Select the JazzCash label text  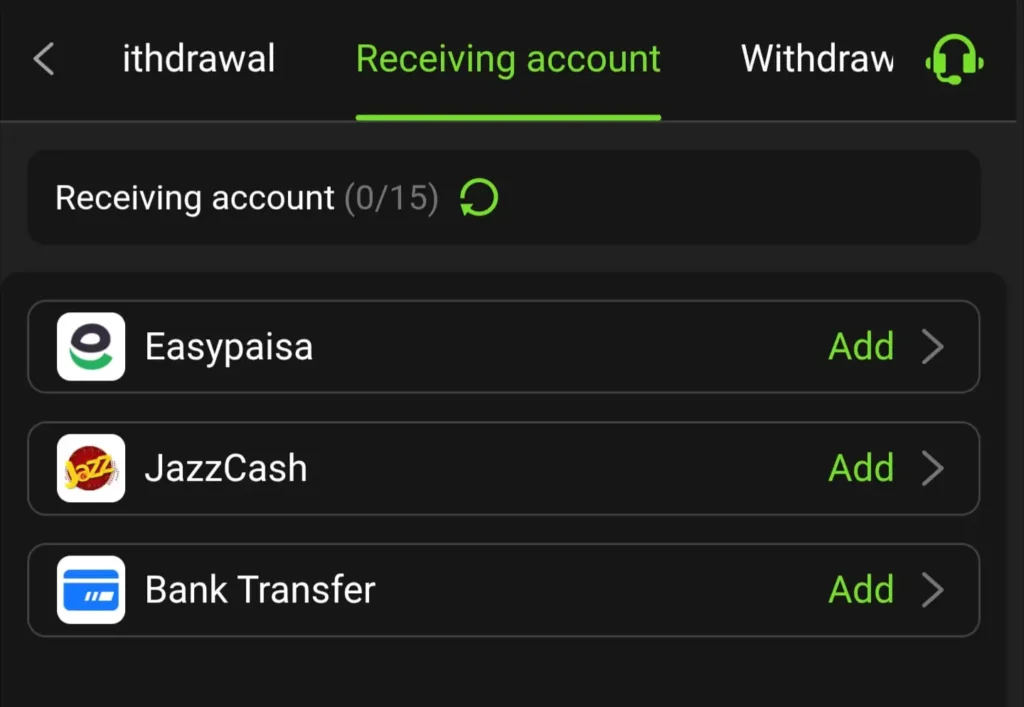pyautogui.click(x=226, y=468)
